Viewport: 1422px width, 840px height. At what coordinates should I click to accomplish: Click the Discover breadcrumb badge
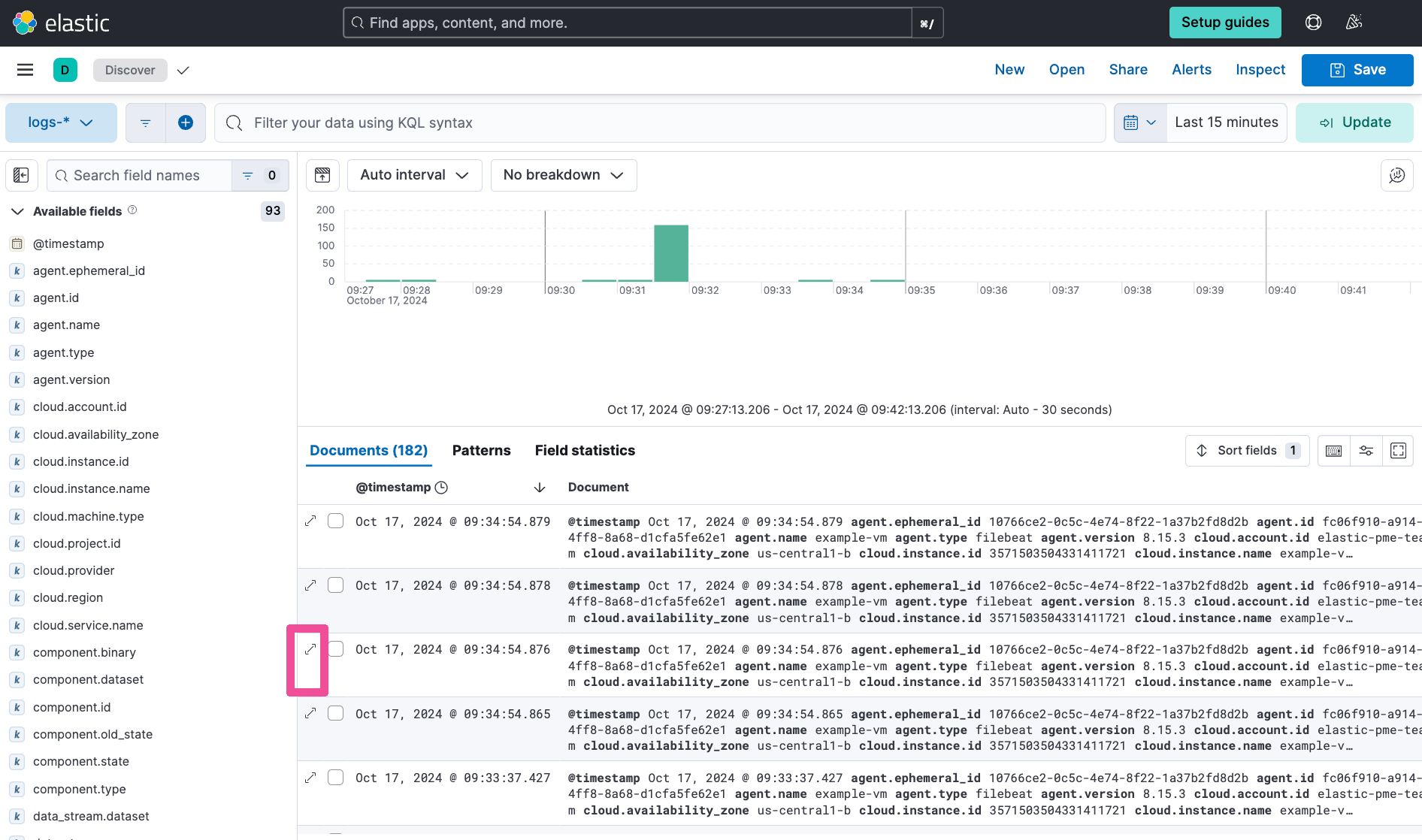130,70
